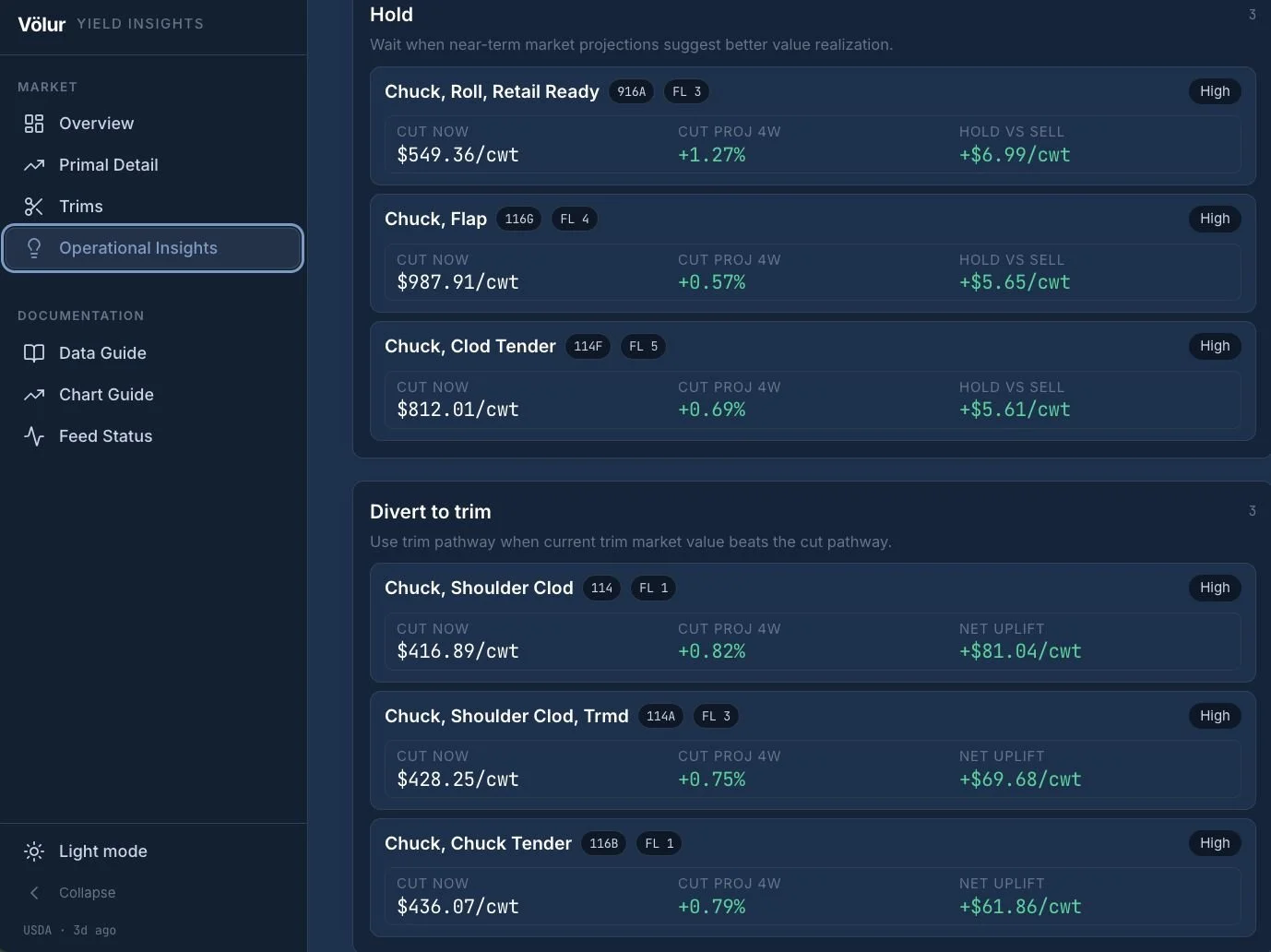Click the High badge on Chuck, Flap
This screenshot has height=952, width=1271.
tap(1215, 219)
